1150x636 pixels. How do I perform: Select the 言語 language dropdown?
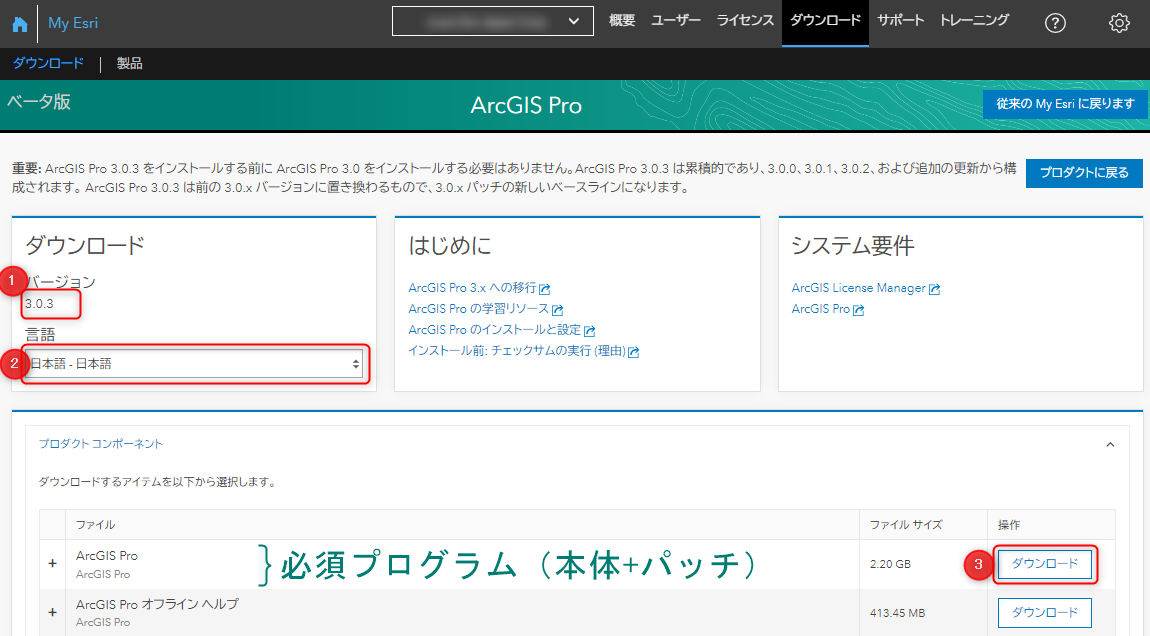click(195, 364)
